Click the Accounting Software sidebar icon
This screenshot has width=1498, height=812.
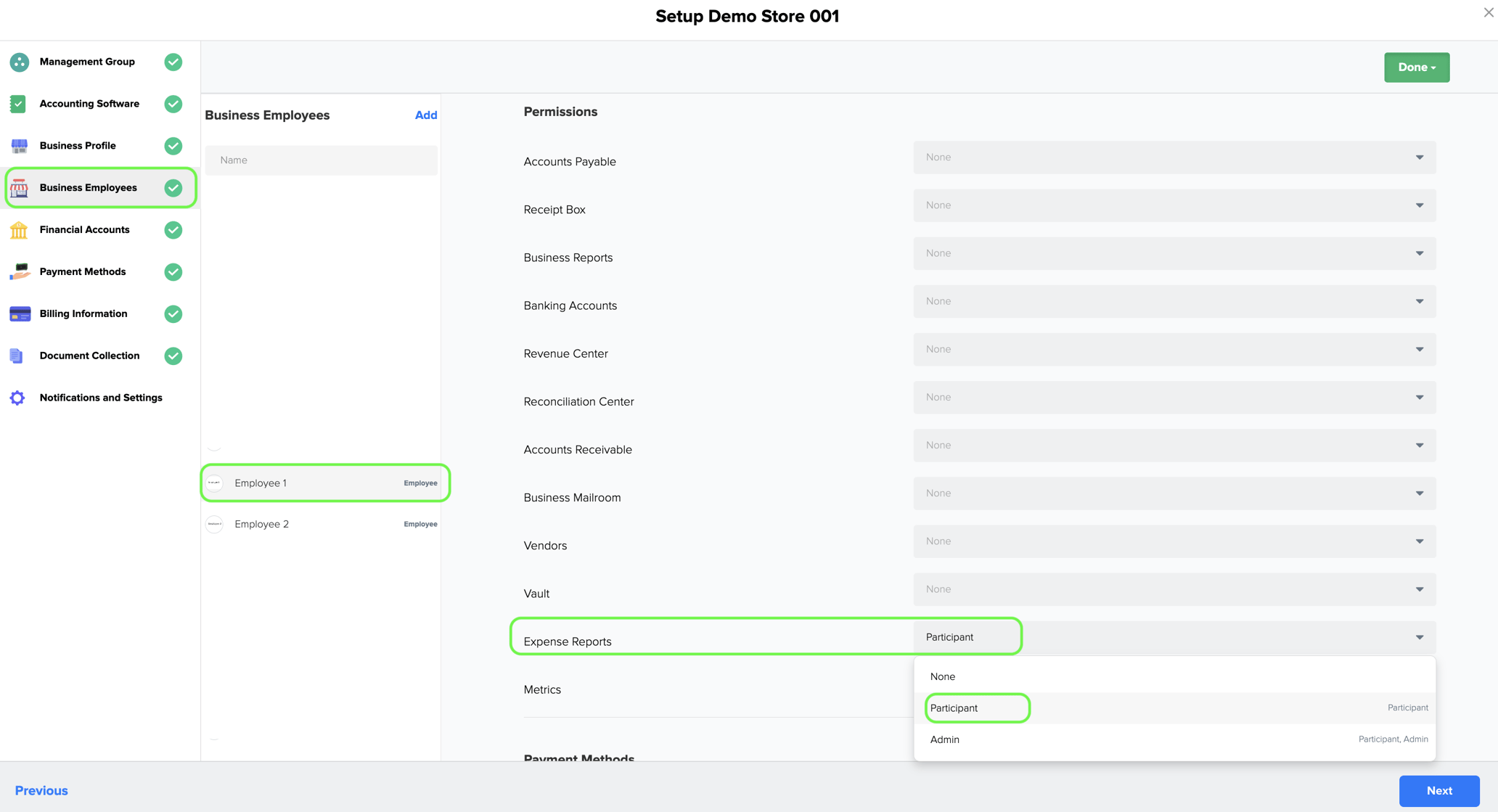point(18,104)
